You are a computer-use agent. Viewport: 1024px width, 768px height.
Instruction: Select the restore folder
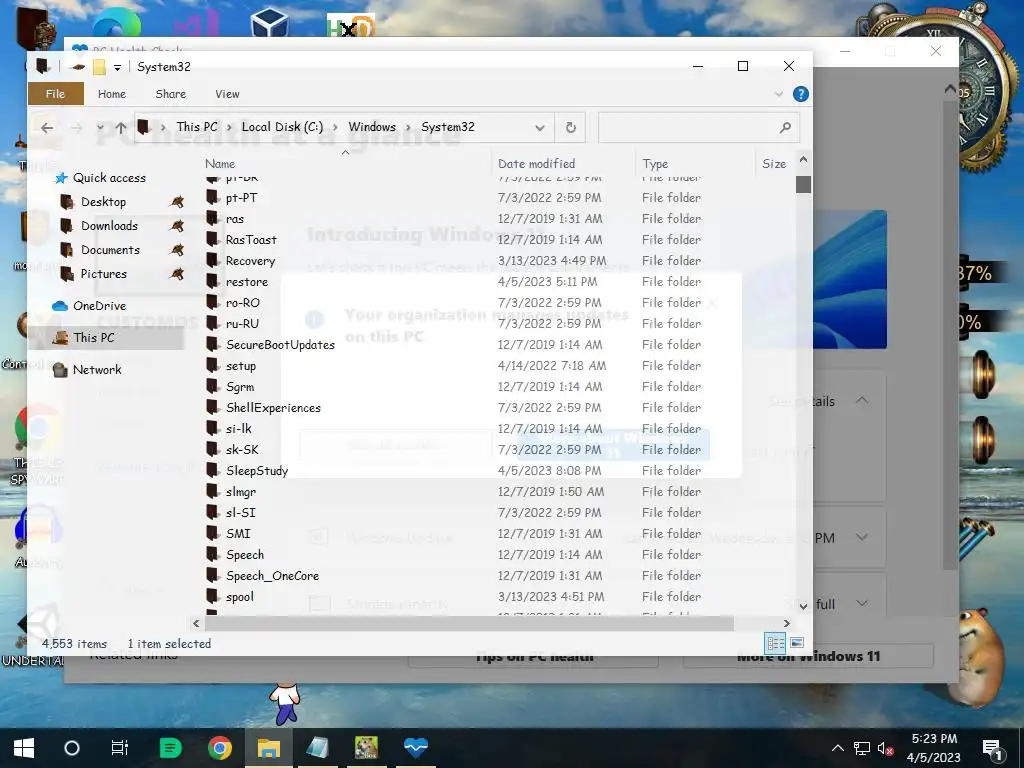(x=246, y=281)
